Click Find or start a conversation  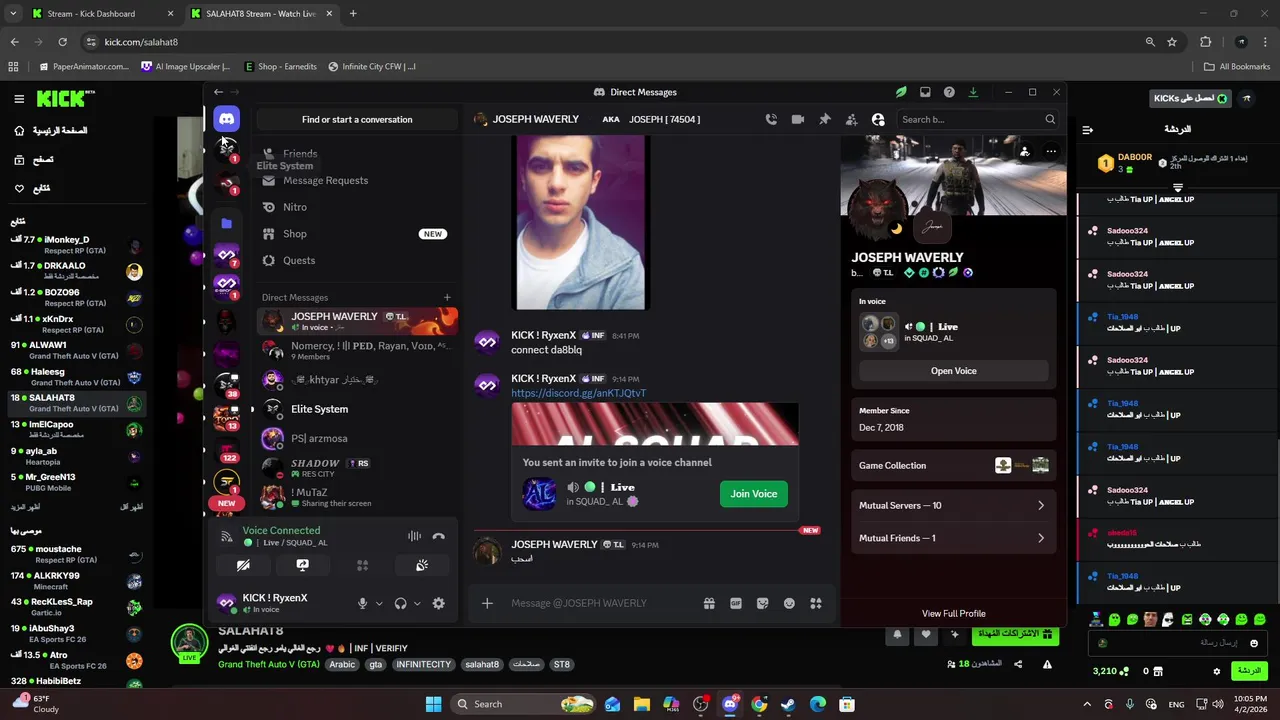[357, 119]
